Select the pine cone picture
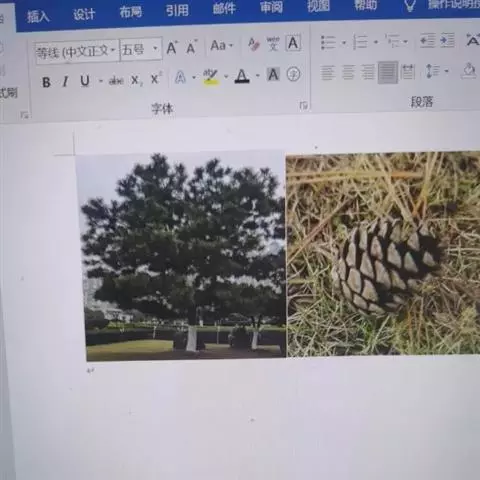 (x=383, y=254)
